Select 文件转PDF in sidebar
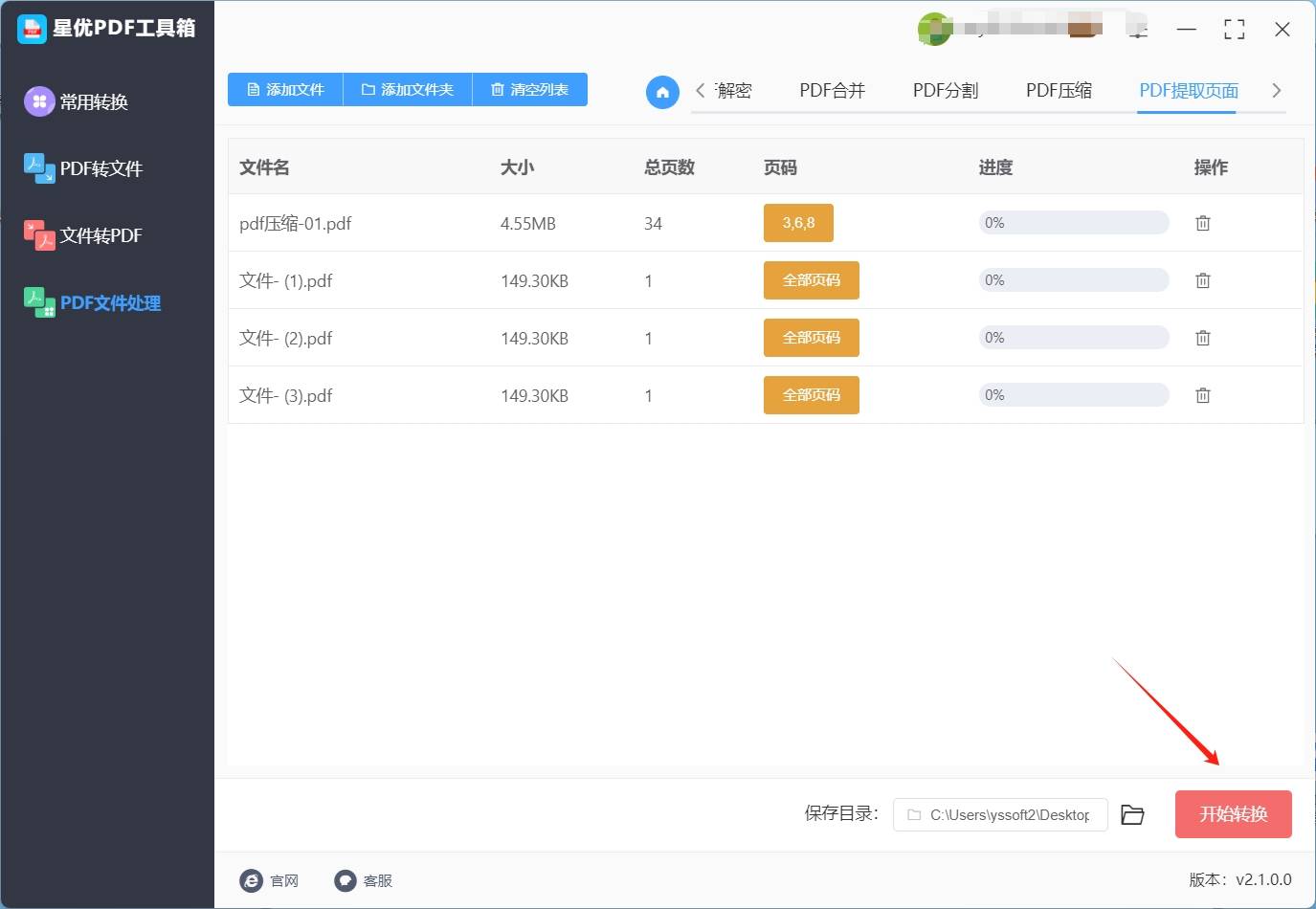 click(x=100, y=235)
